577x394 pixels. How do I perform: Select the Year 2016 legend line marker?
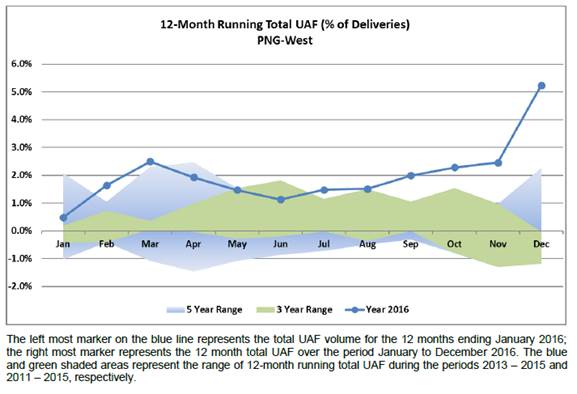355,310
